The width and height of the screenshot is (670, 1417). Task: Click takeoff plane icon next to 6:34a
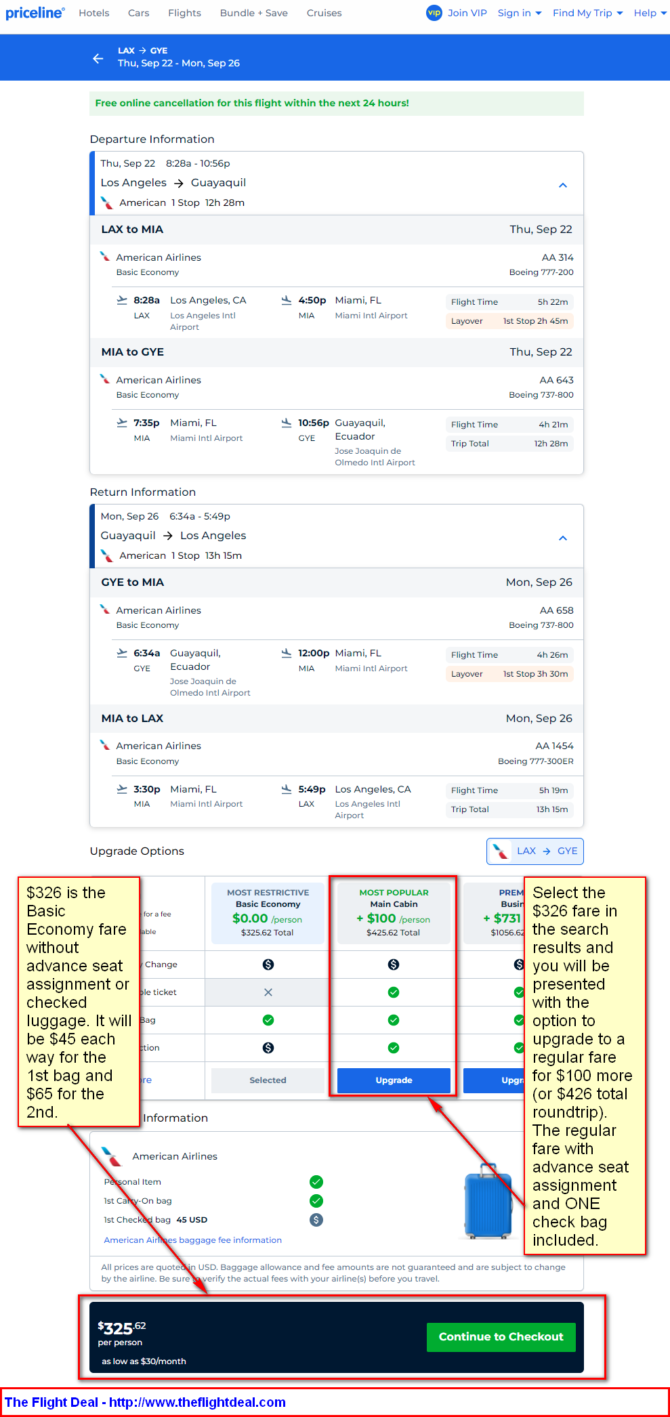click(122, 653)
